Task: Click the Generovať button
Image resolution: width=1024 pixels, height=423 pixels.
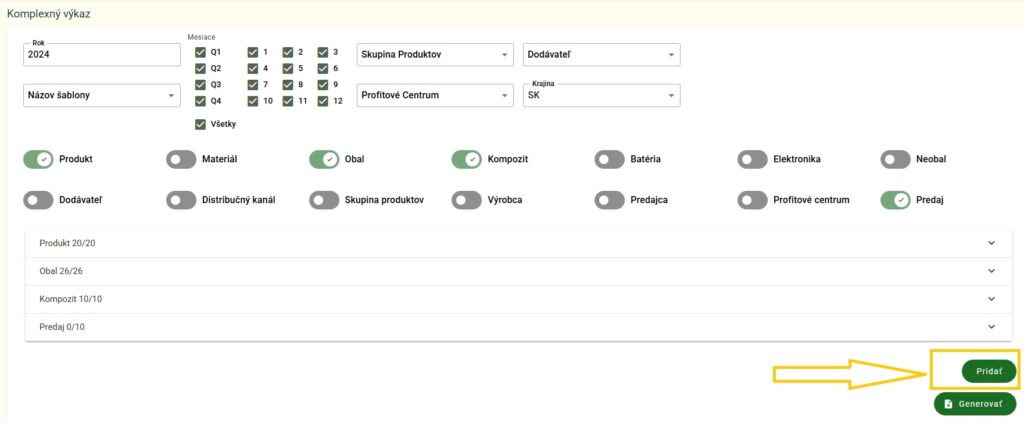Action: (974, 404)
